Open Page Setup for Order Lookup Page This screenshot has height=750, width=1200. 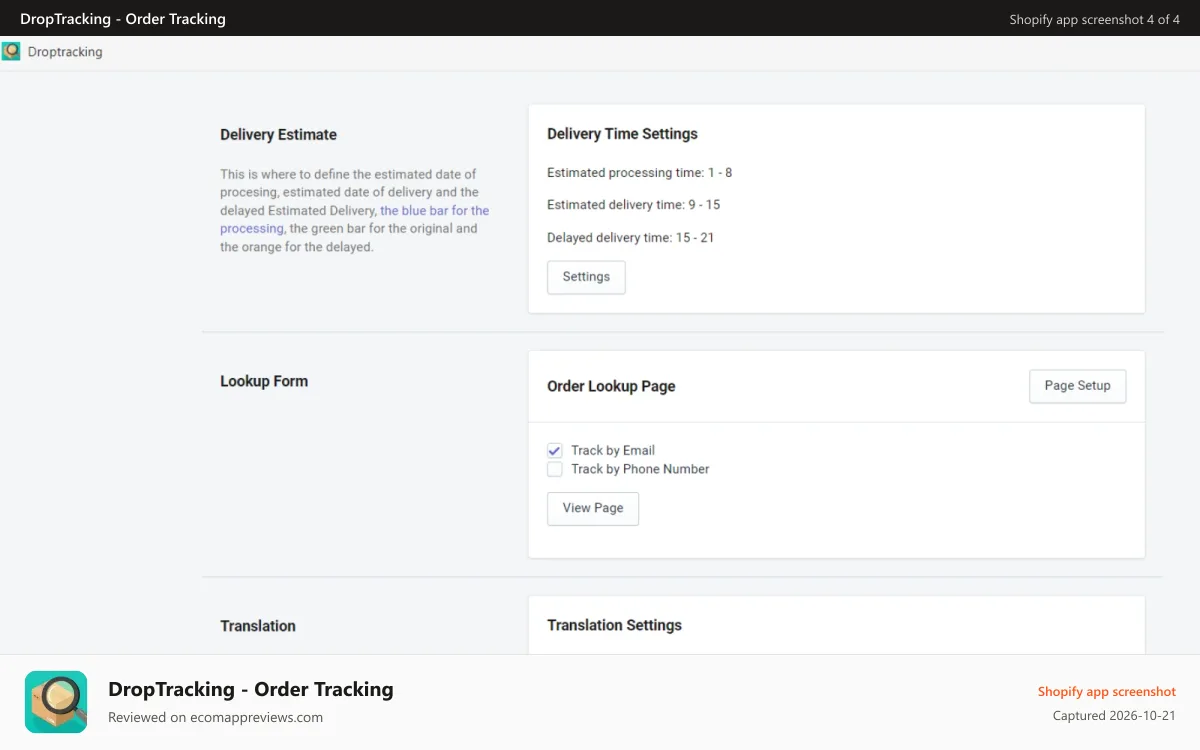pos(1077,386)
